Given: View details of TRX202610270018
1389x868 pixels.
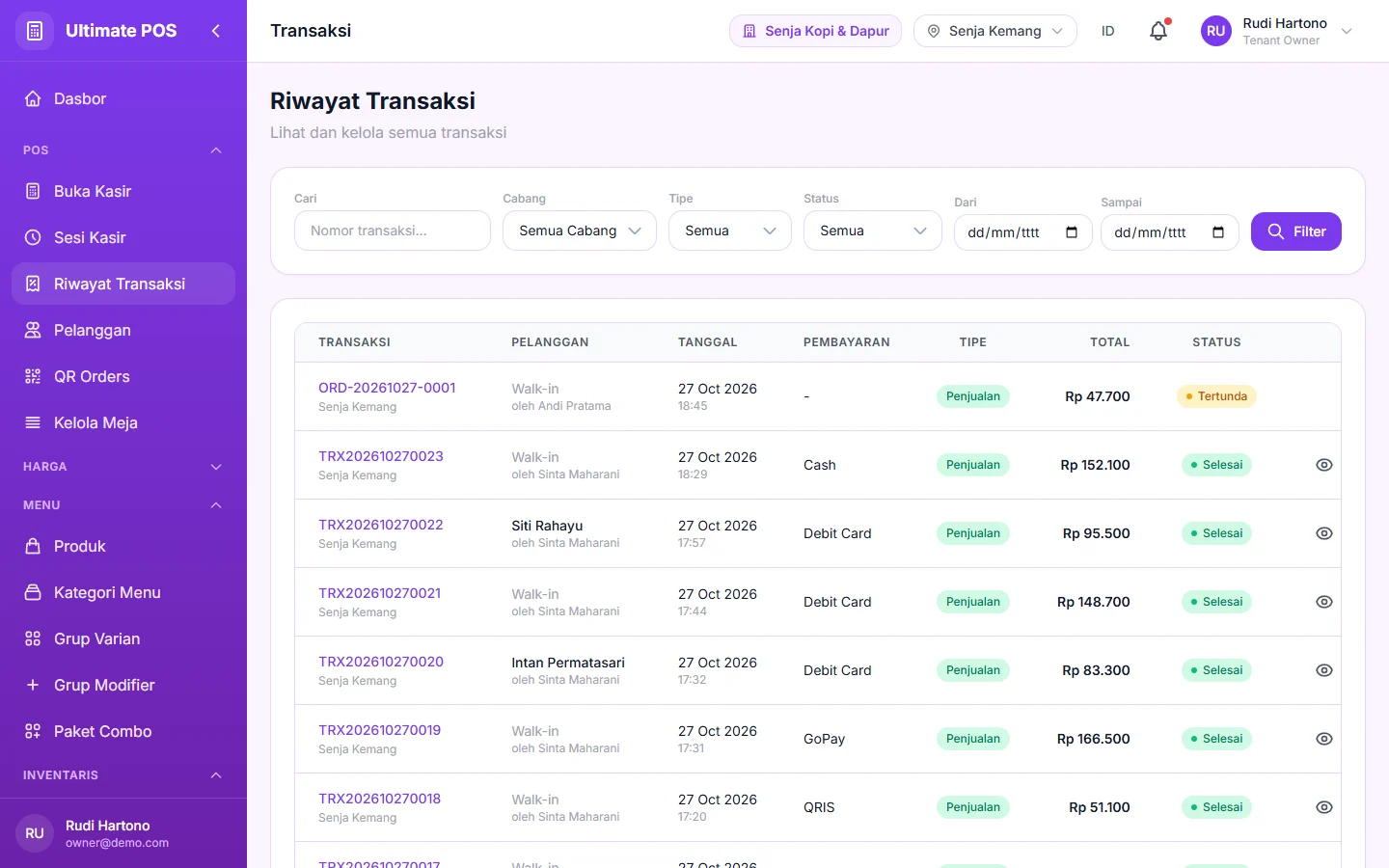Looking at the screenshot, I should pyautogui.click(x=1324, y=807).
